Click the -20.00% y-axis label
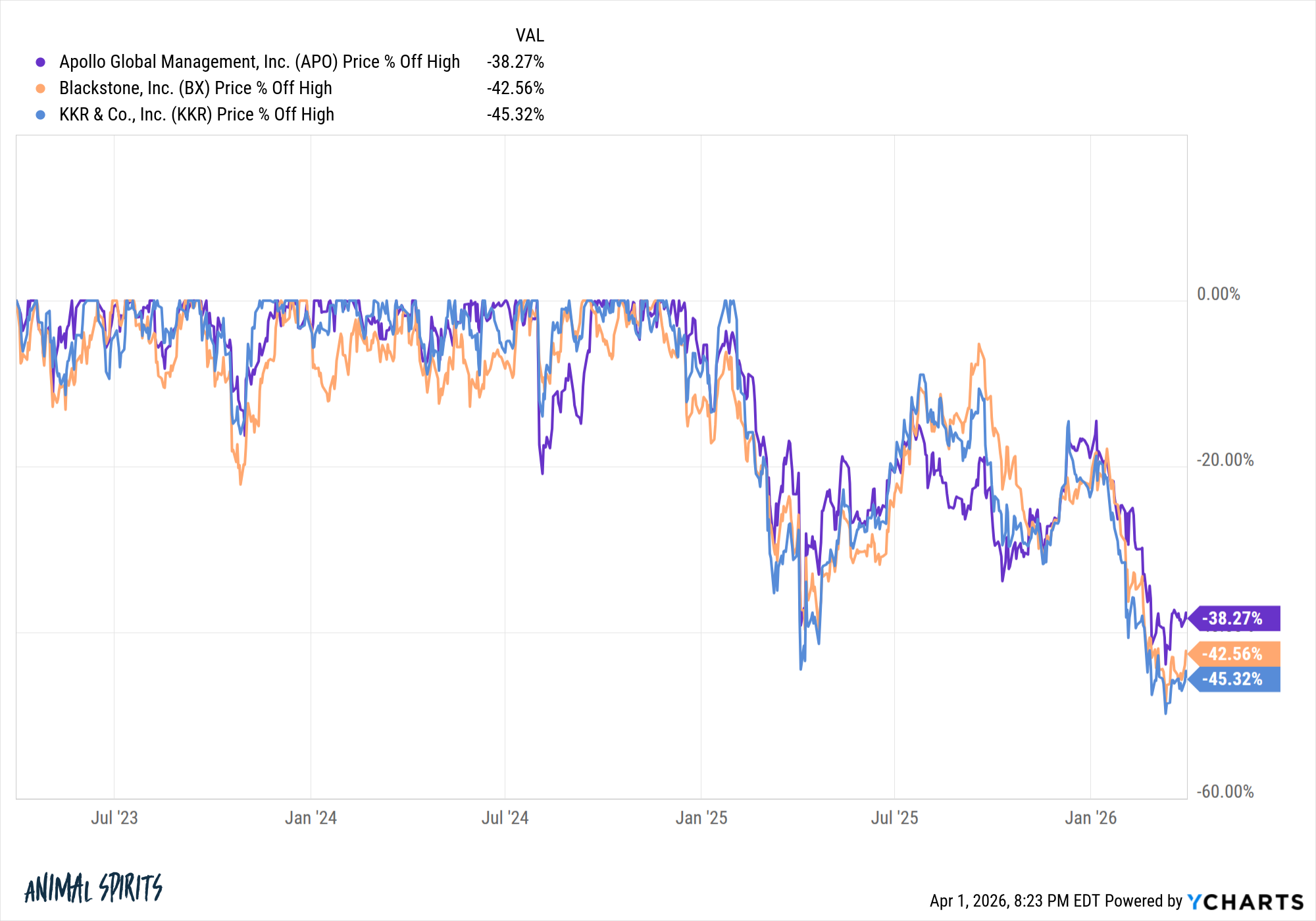 point(1225,460)
